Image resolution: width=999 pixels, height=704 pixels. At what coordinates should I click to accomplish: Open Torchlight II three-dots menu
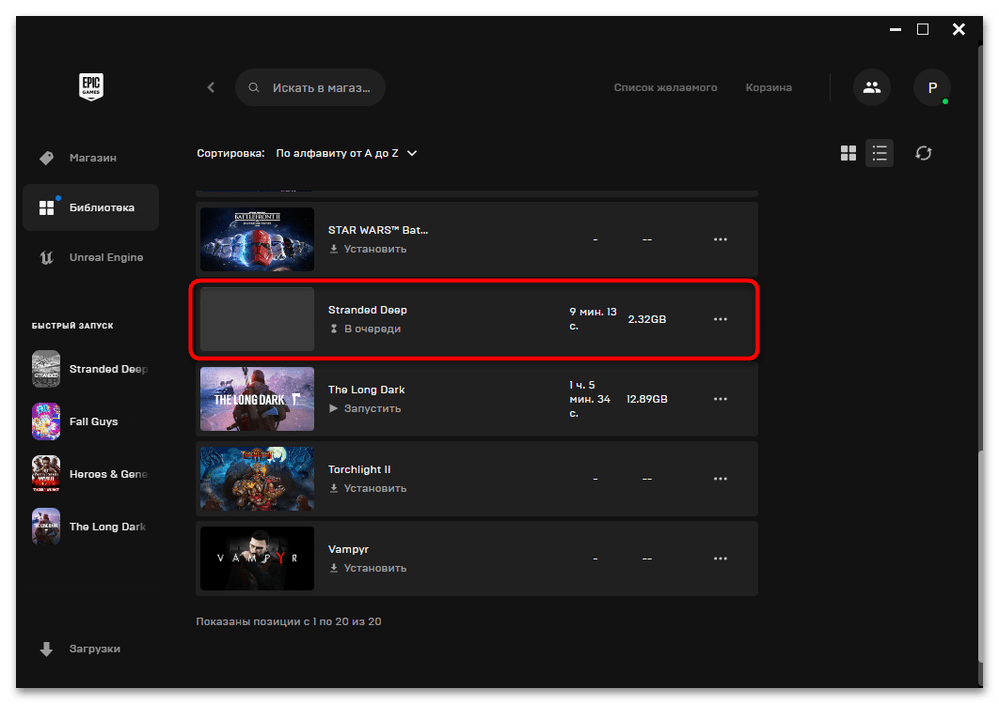(x=720, y=478)
